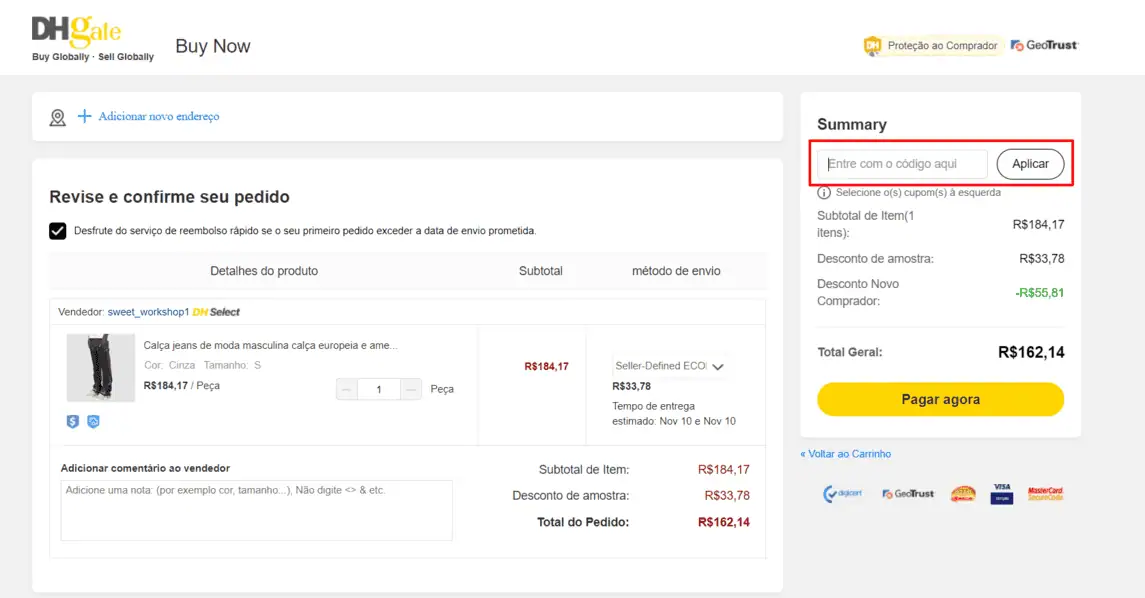This screenshot has width=1145, height=598.
Task: Click the Total do Pedido value R$162,14
Action: point(723,522)
